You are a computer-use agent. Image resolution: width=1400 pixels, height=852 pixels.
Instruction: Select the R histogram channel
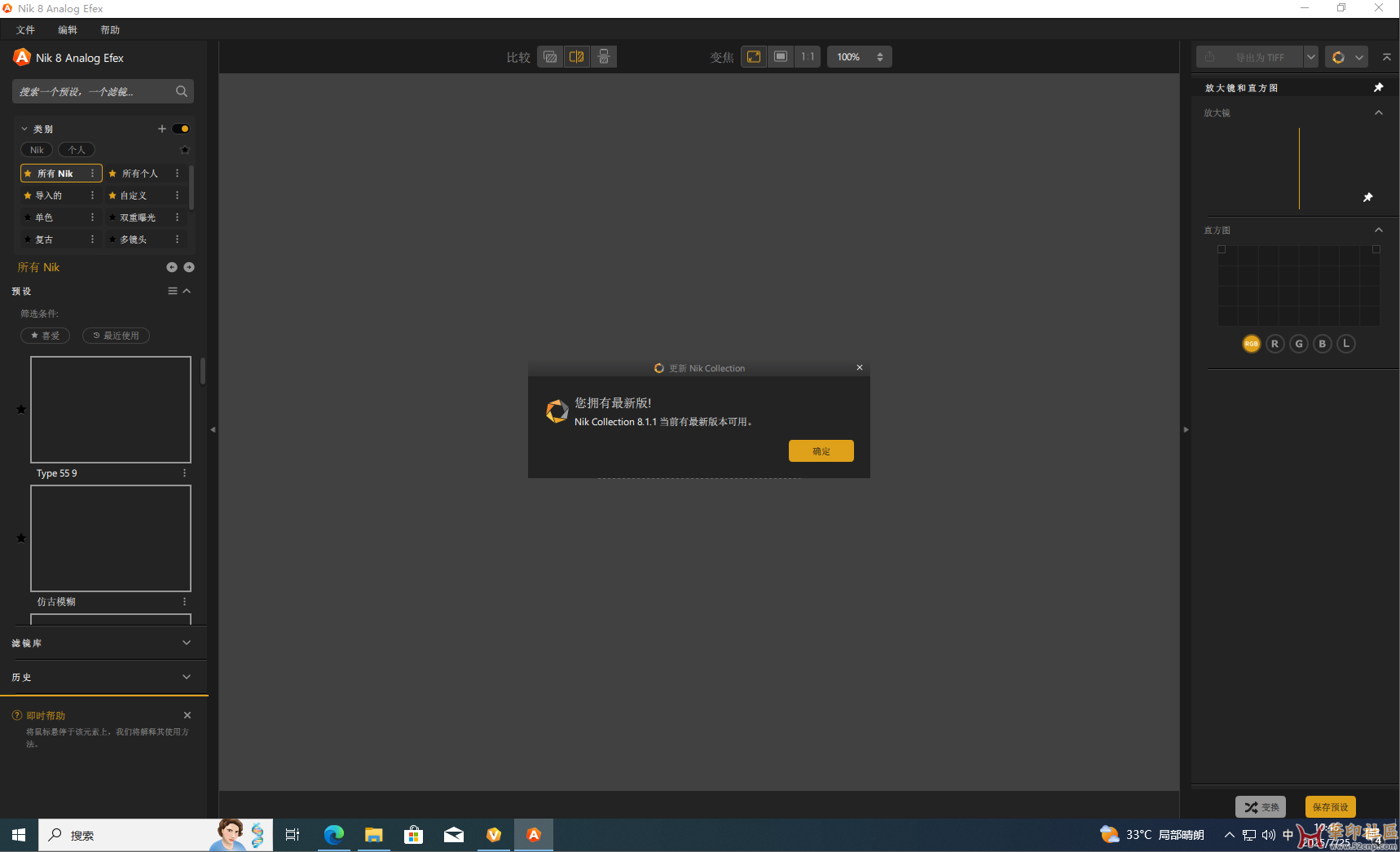click(1275, 344)
